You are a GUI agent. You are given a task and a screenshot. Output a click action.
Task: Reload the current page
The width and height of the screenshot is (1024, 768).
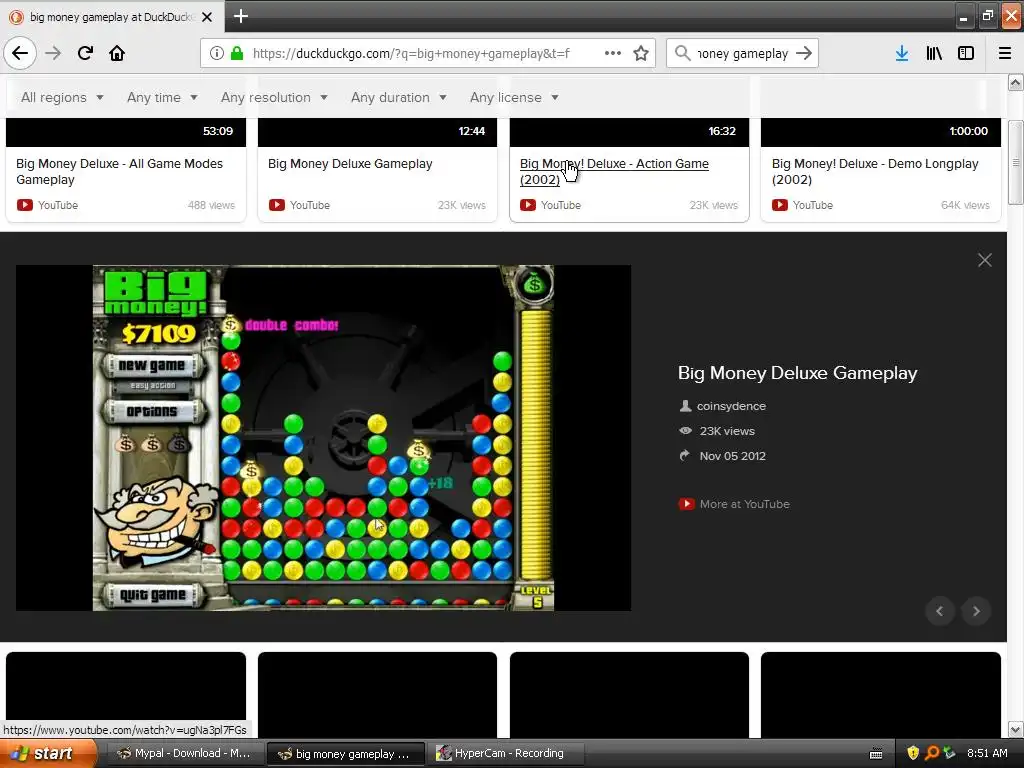coord(85,53)
